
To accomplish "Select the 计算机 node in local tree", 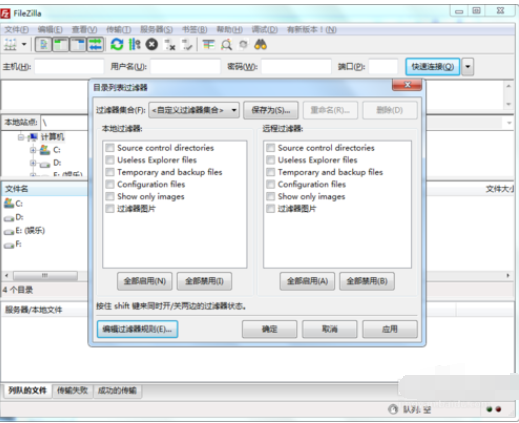I will [x=52, y=137].
